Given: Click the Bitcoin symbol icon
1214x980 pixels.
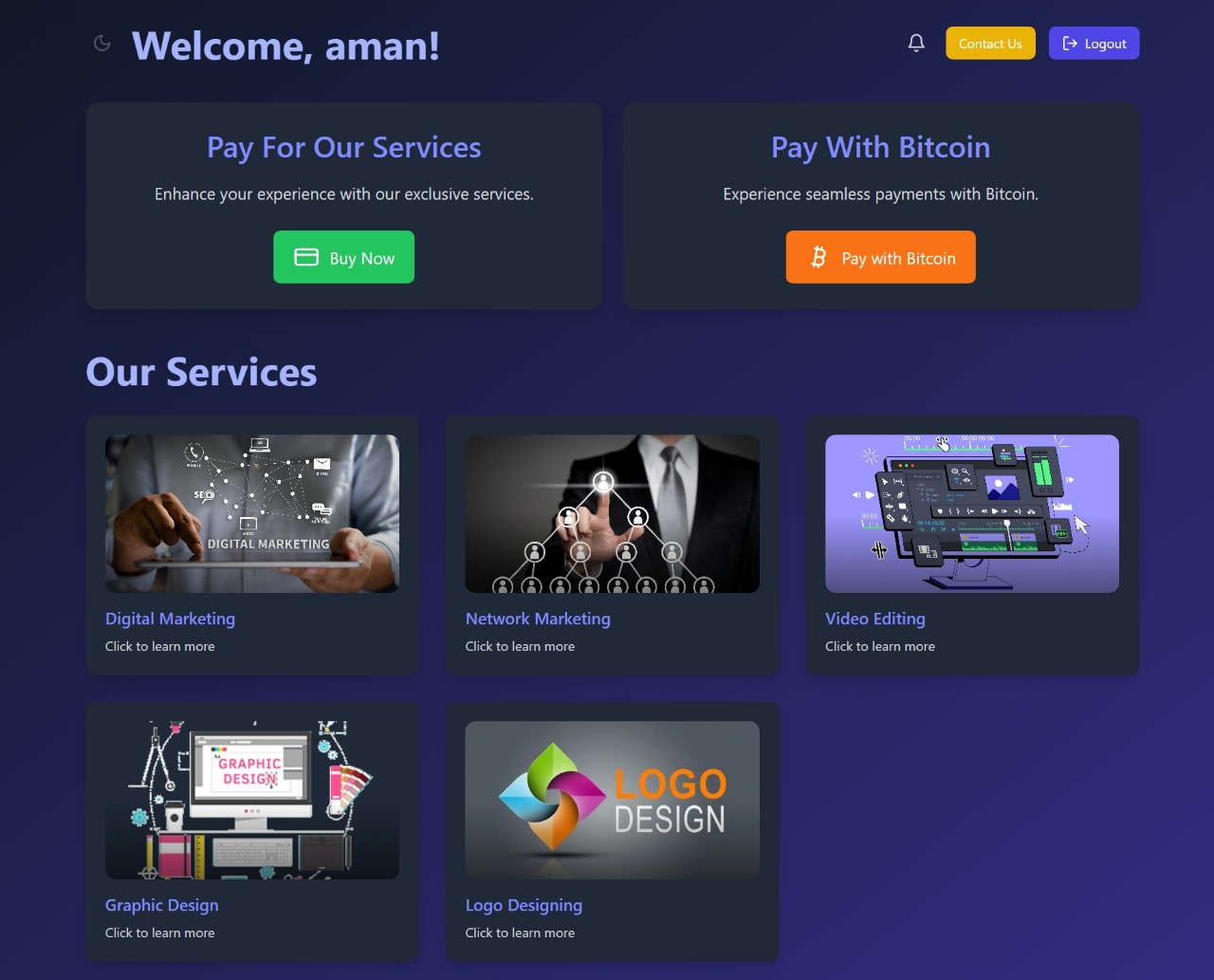Looking at the screenshot, I should [819, 257].
